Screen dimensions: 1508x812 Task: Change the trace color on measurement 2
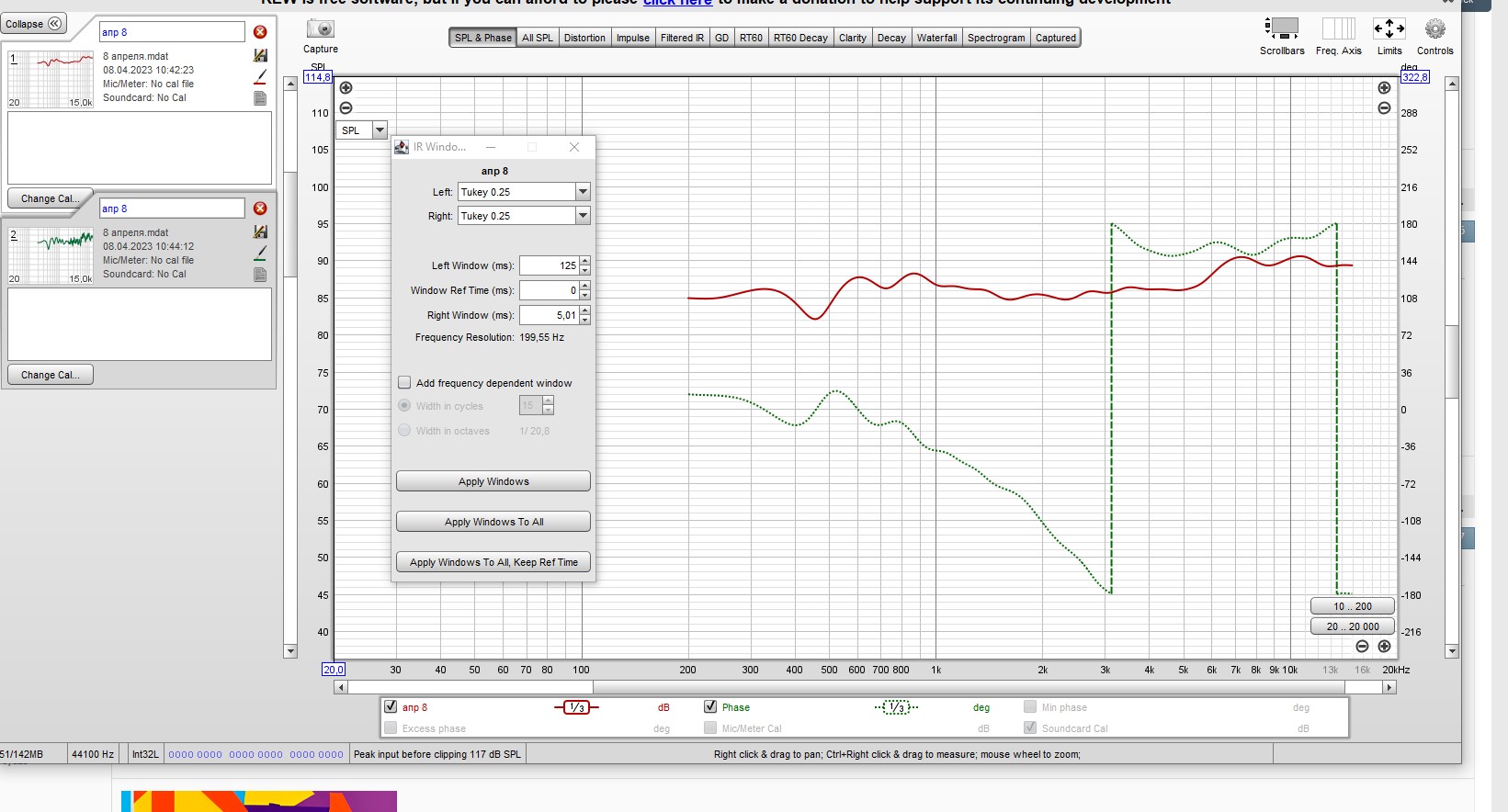pyautogui.click(x=260, y=254)
